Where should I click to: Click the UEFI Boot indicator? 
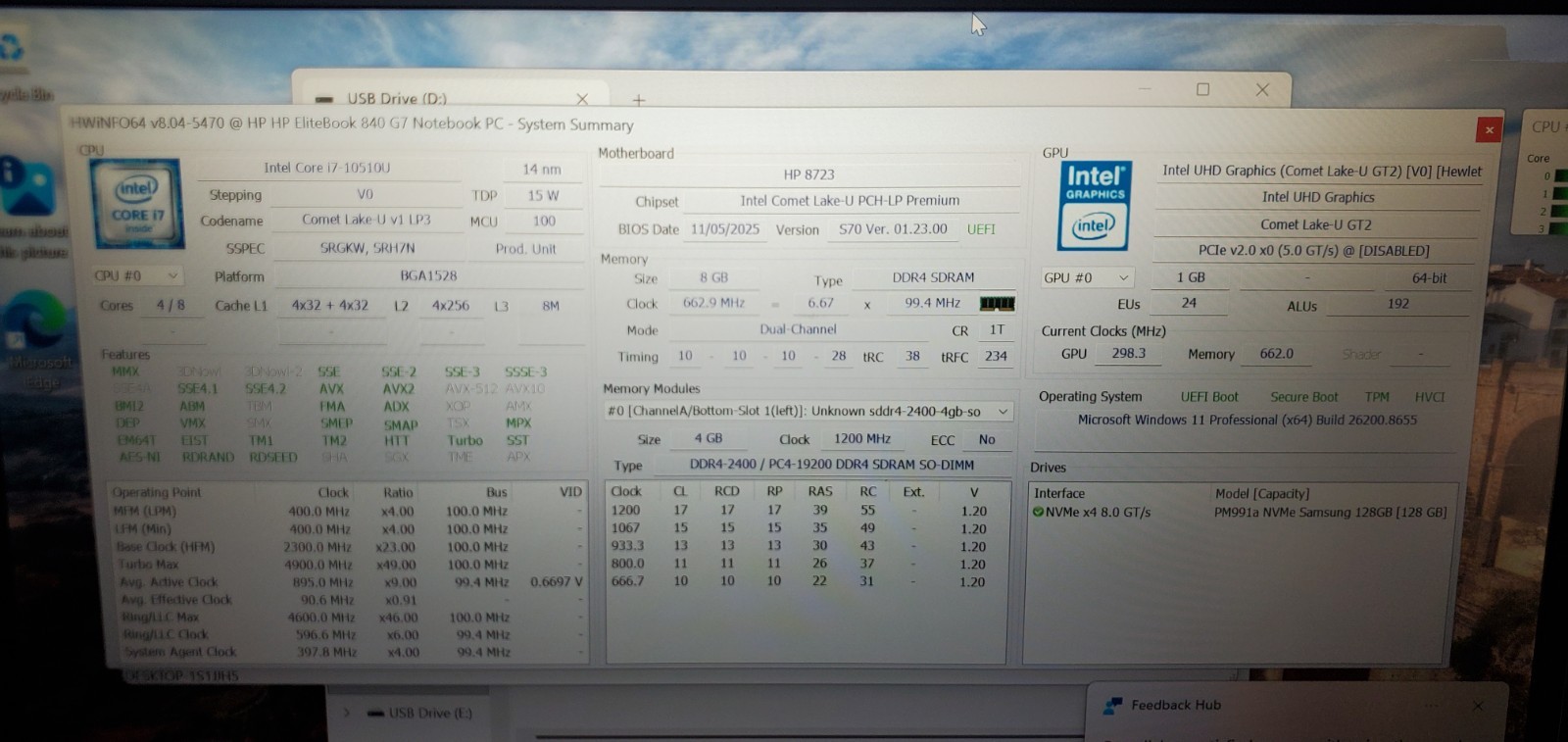click(x=1209, y=397)
